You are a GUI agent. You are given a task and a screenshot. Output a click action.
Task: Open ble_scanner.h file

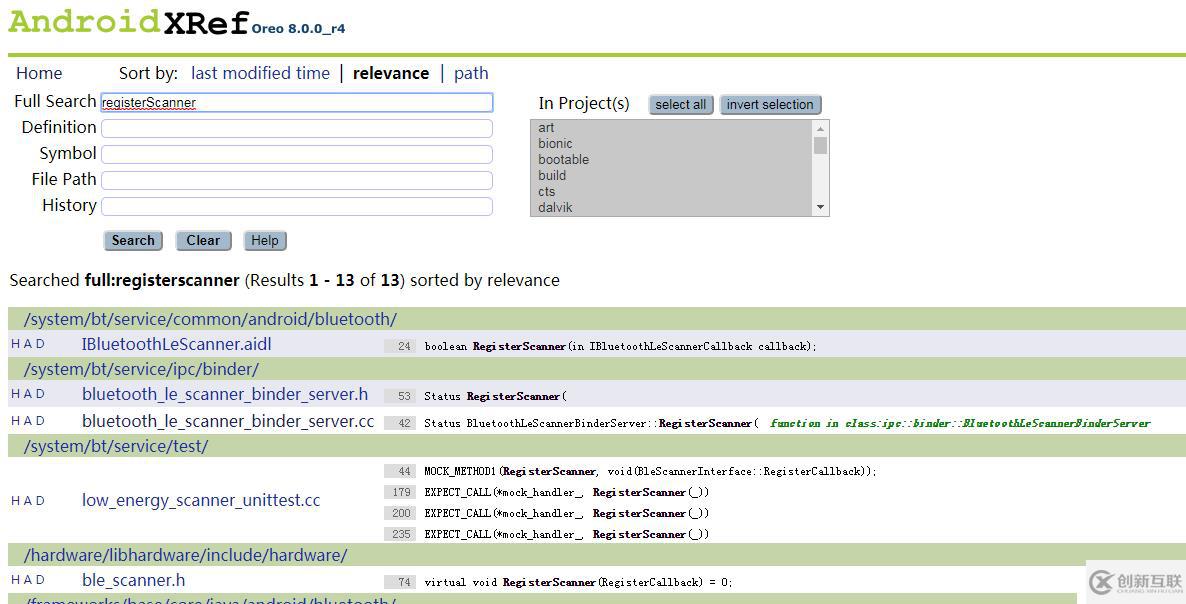(133, 580)
